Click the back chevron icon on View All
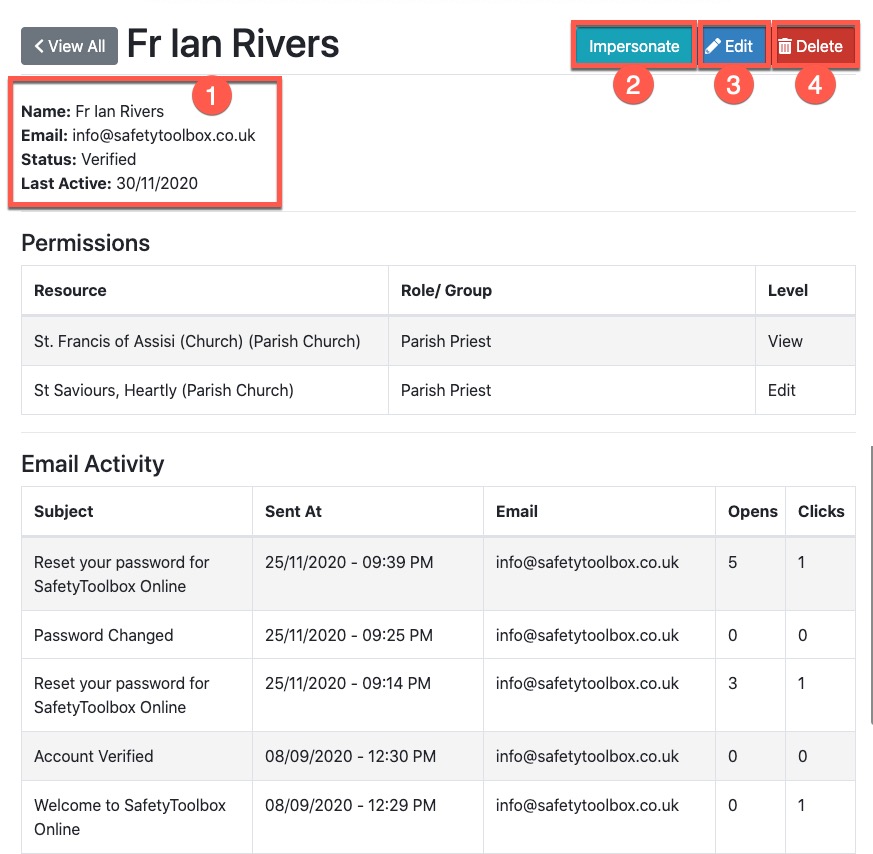Viewport: 873px width, 854px height. point(41,46)
